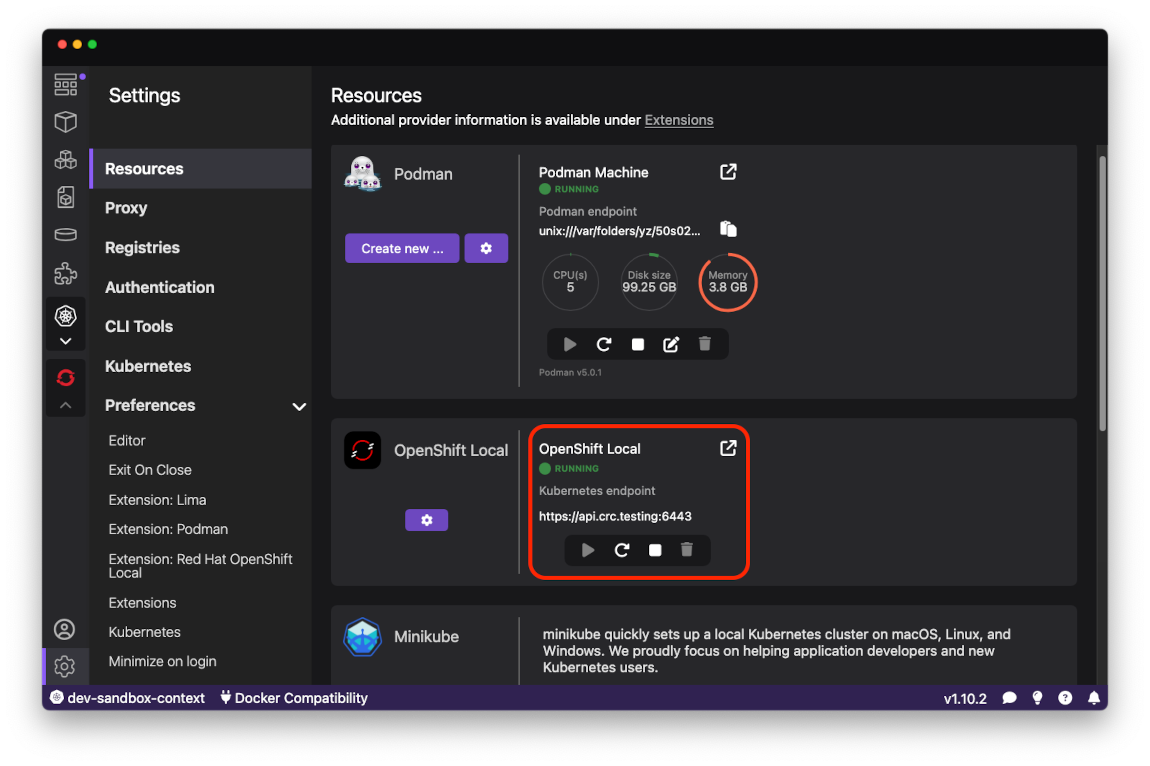Collapse the Preferences chevron
The image size is (1150, 766).
coord(299,406)
